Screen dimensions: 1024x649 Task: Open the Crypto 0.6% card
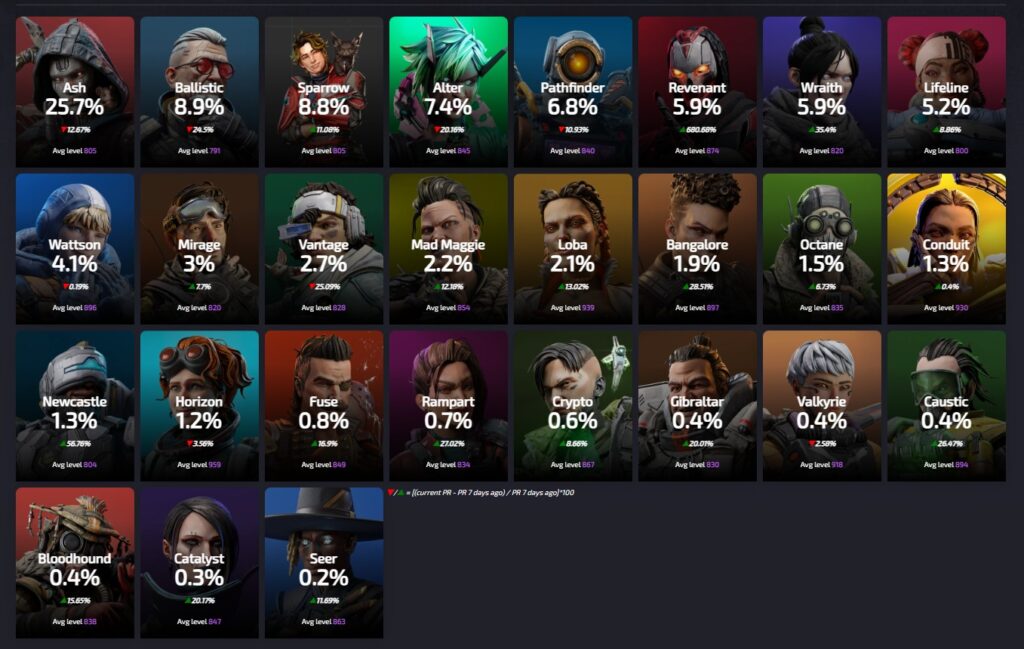pos(573,406)
